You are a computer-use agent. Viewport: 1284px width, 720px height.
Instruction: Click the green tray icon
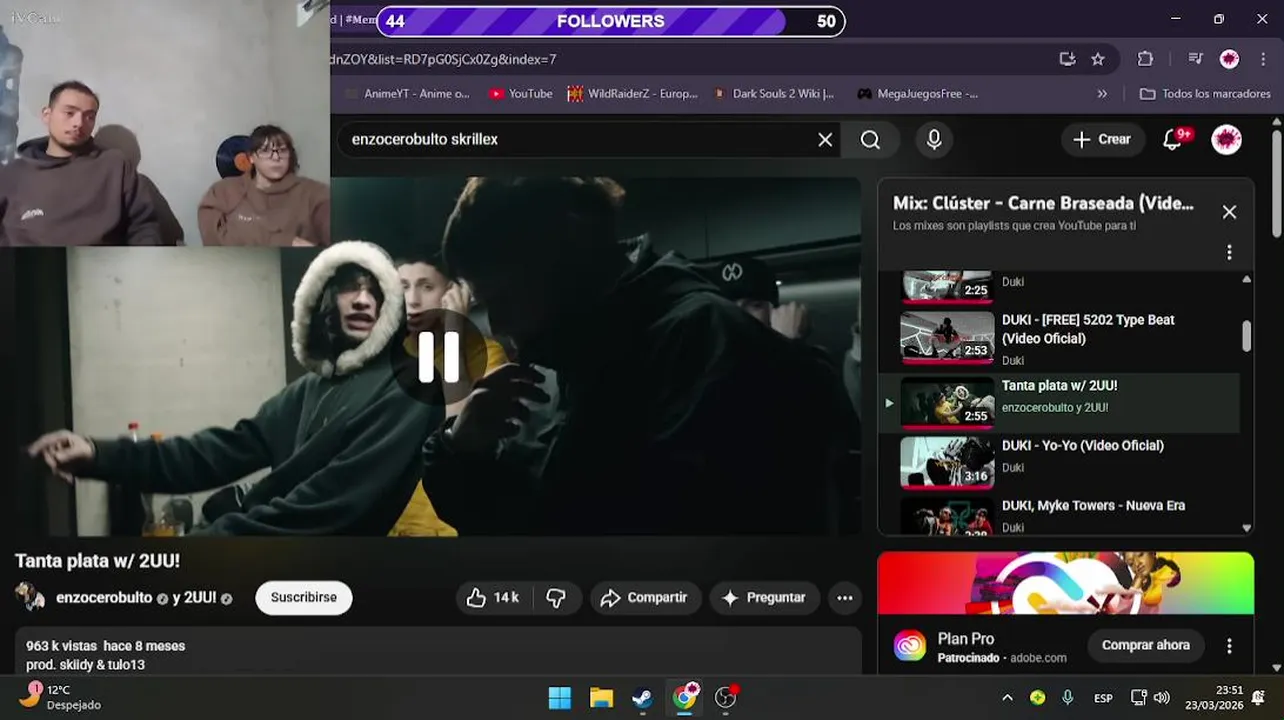coord(1038,698)
